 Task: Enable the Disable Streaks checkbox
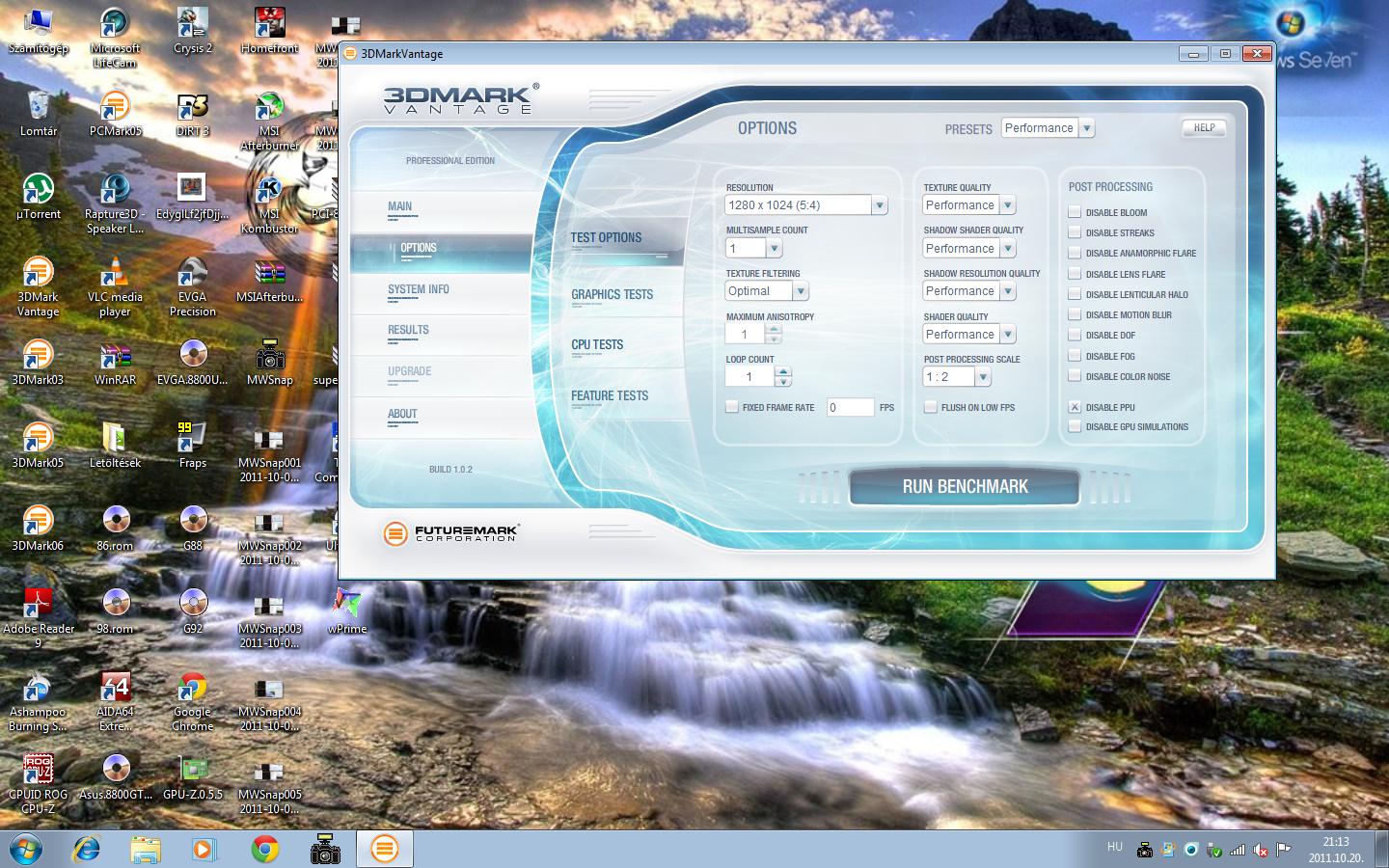[1075, 232]
